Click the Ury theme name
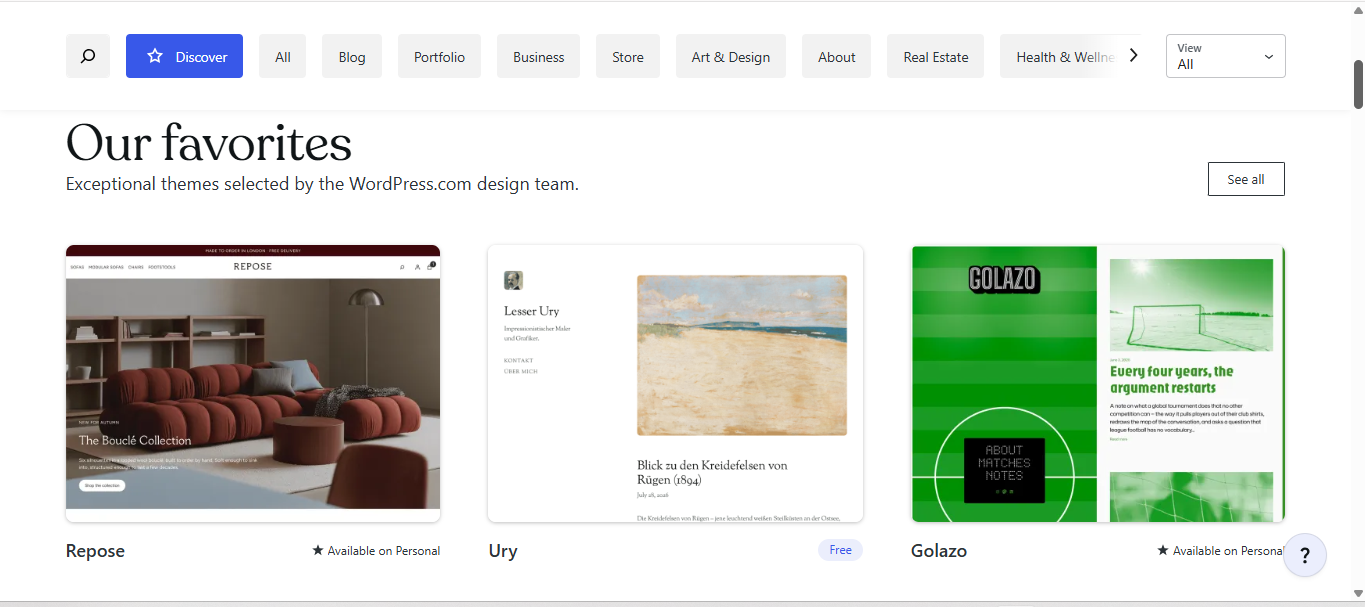 click(503, 551)
